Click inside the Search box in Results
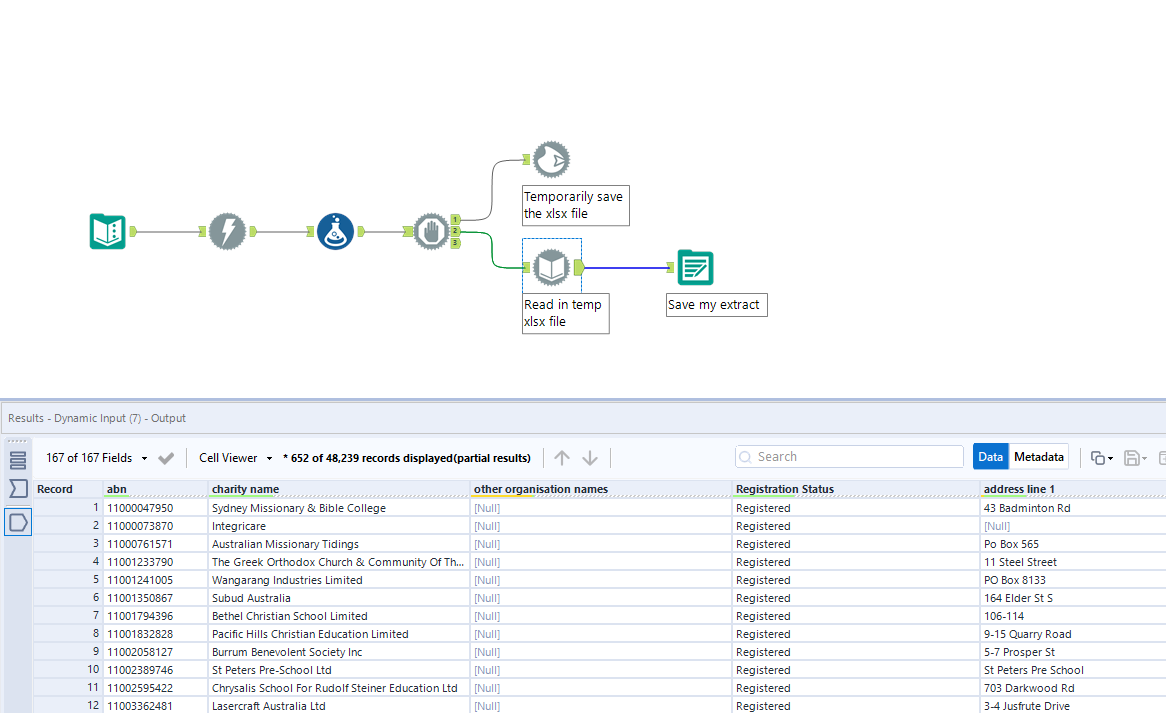The image size is (1166, 713). 849,456
